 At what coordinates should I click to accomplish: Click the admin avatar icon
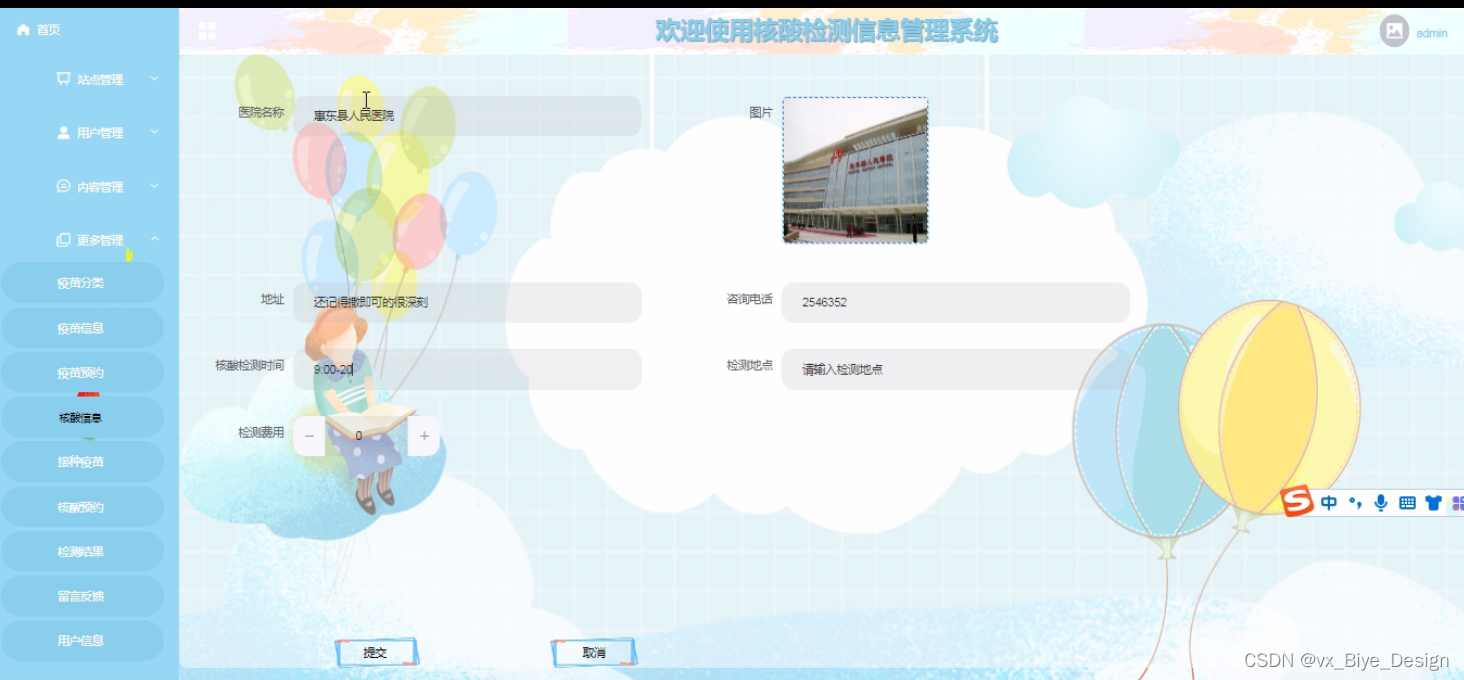pos(1394,31)
